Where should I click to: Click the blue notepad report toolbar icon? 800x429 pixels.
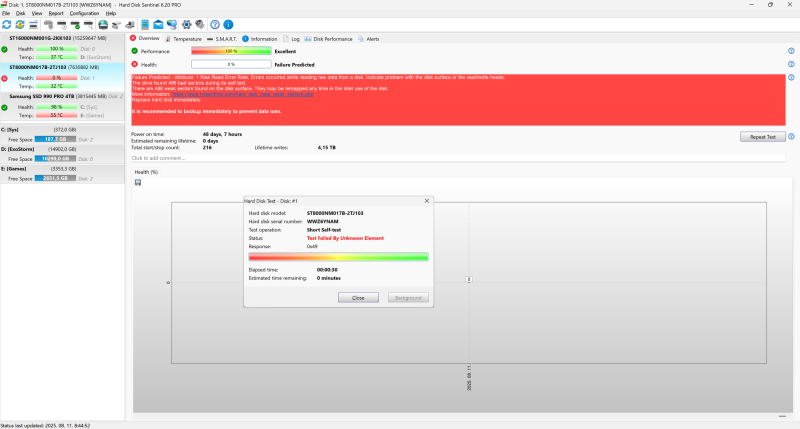click(x=145, y=24)
